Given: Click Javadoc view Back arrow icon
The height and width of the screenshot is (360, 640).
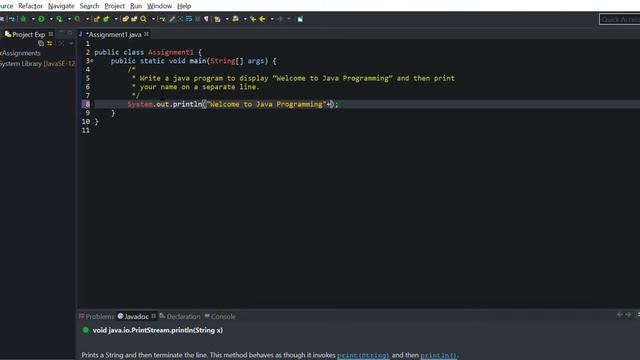Looking at the screenshot, I should [620, 314].
